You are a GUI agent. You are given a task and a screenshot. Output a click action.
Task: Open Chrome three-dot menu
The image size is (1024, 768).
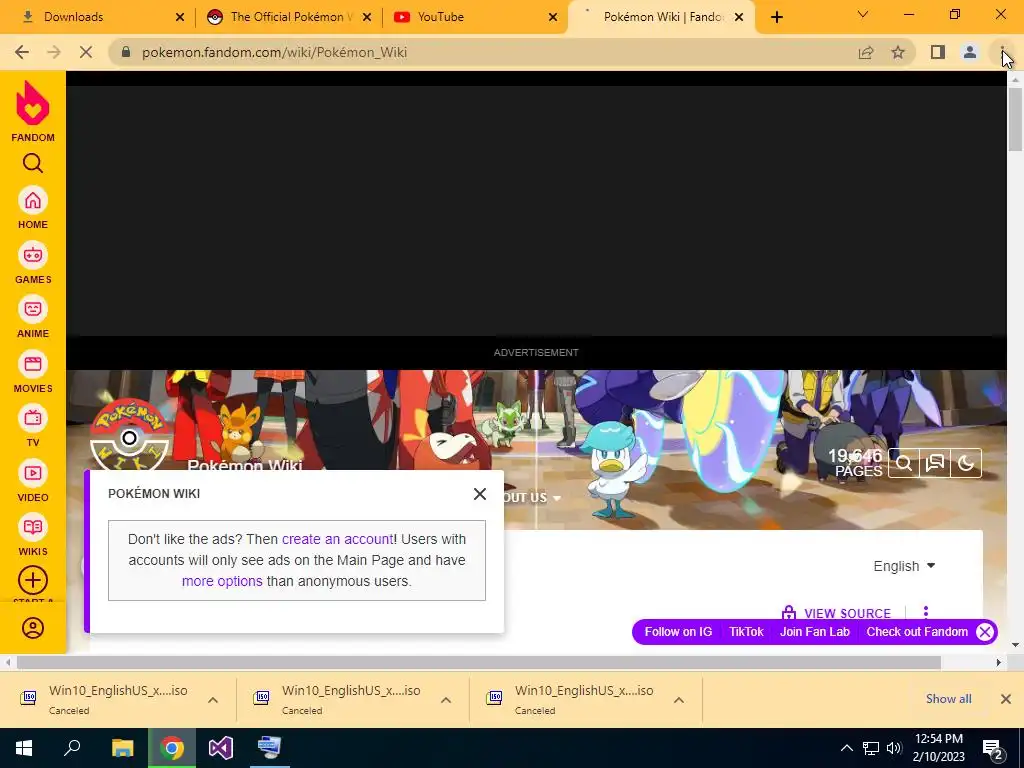coord(1002,52)
